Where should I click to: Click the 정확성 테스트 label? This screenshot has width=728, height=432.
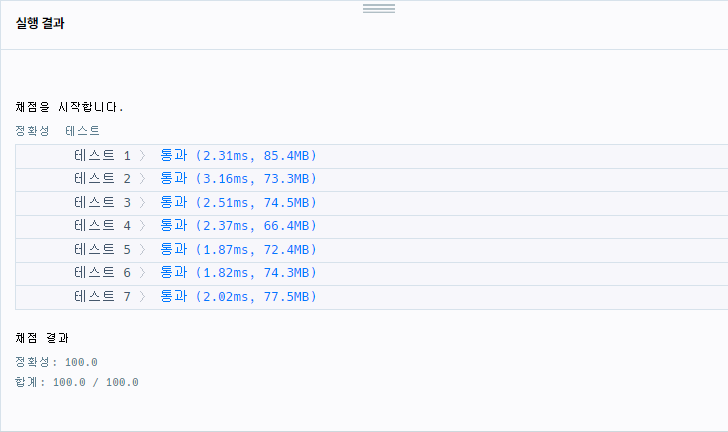coord(58,131)
